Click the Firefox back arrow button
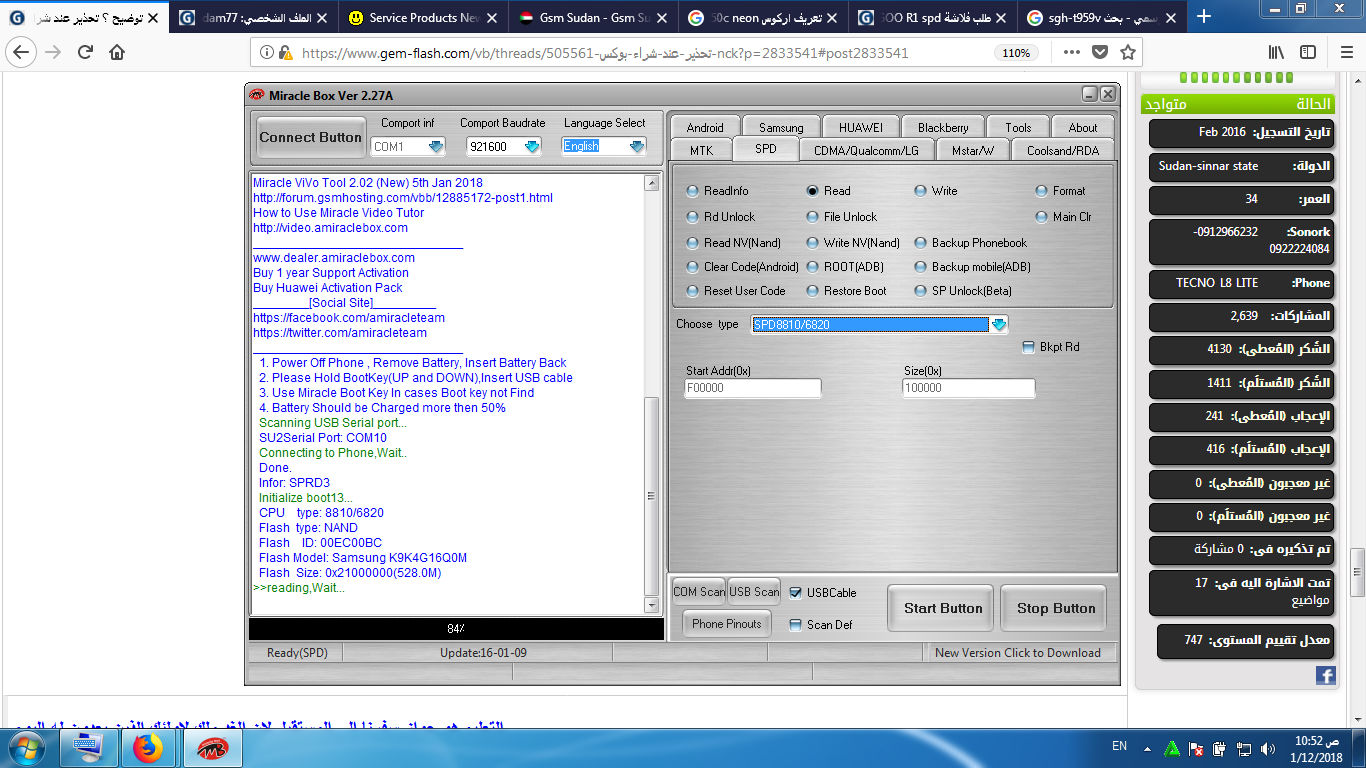Image resolution: width=1366 pixels, height=768 pixels. [23, 52]
